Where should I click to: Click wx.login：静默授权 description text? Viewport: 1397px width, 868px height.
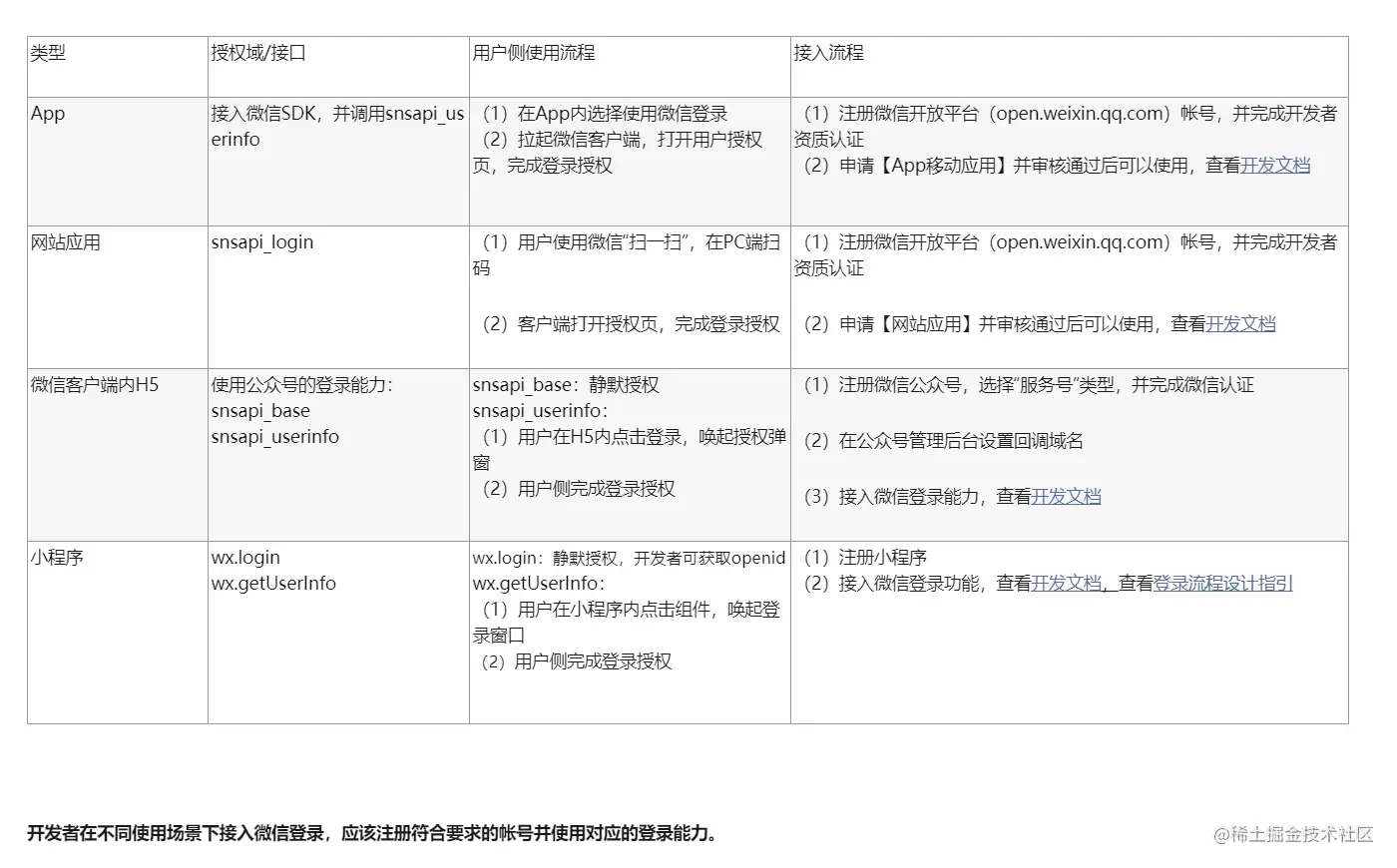[629, 559]
